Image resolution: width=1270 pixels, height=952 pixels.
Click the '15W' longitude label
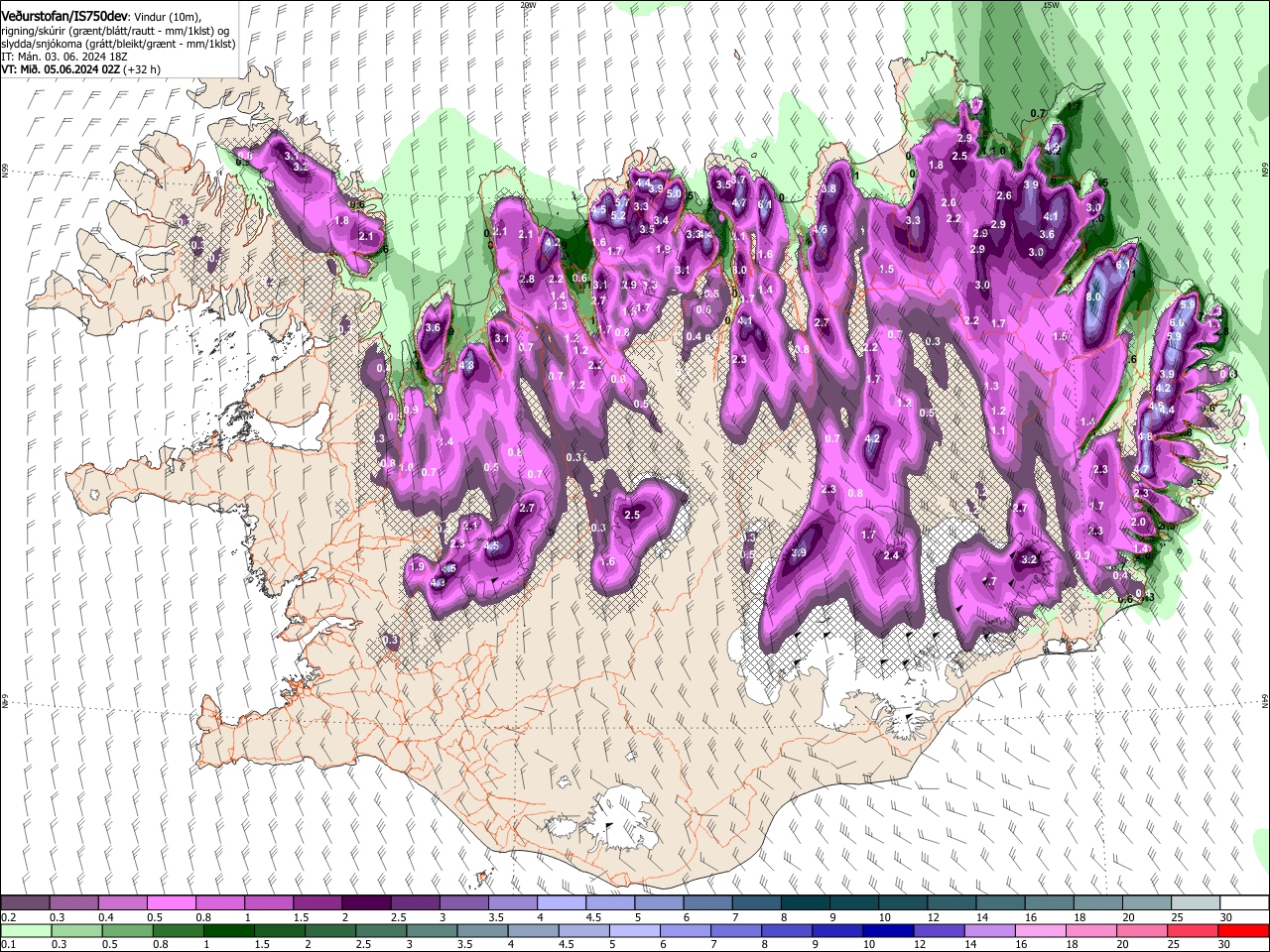click(1052, 5)
